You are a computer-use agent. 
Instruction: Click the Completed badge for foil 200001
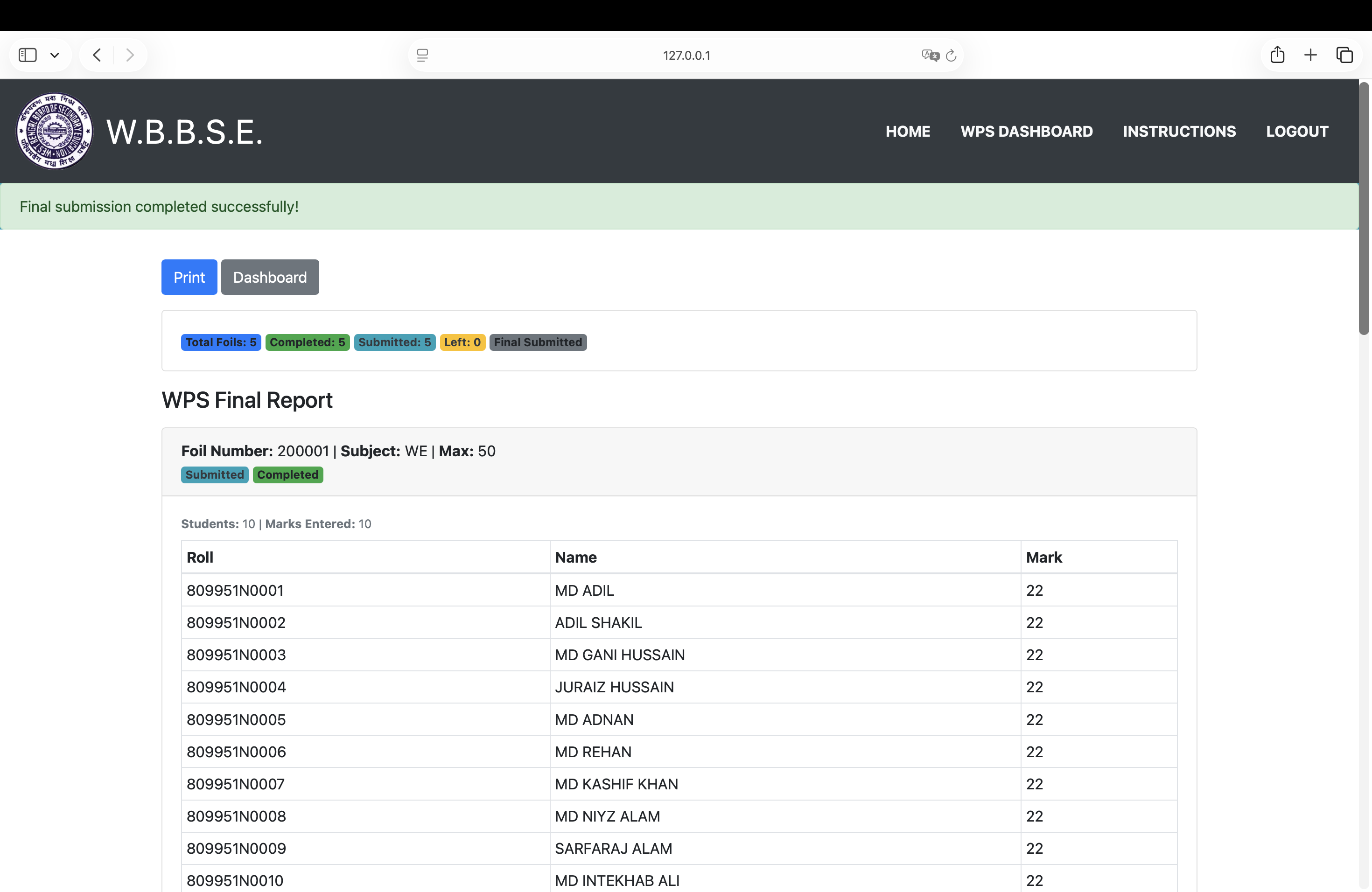click(287, 475)
